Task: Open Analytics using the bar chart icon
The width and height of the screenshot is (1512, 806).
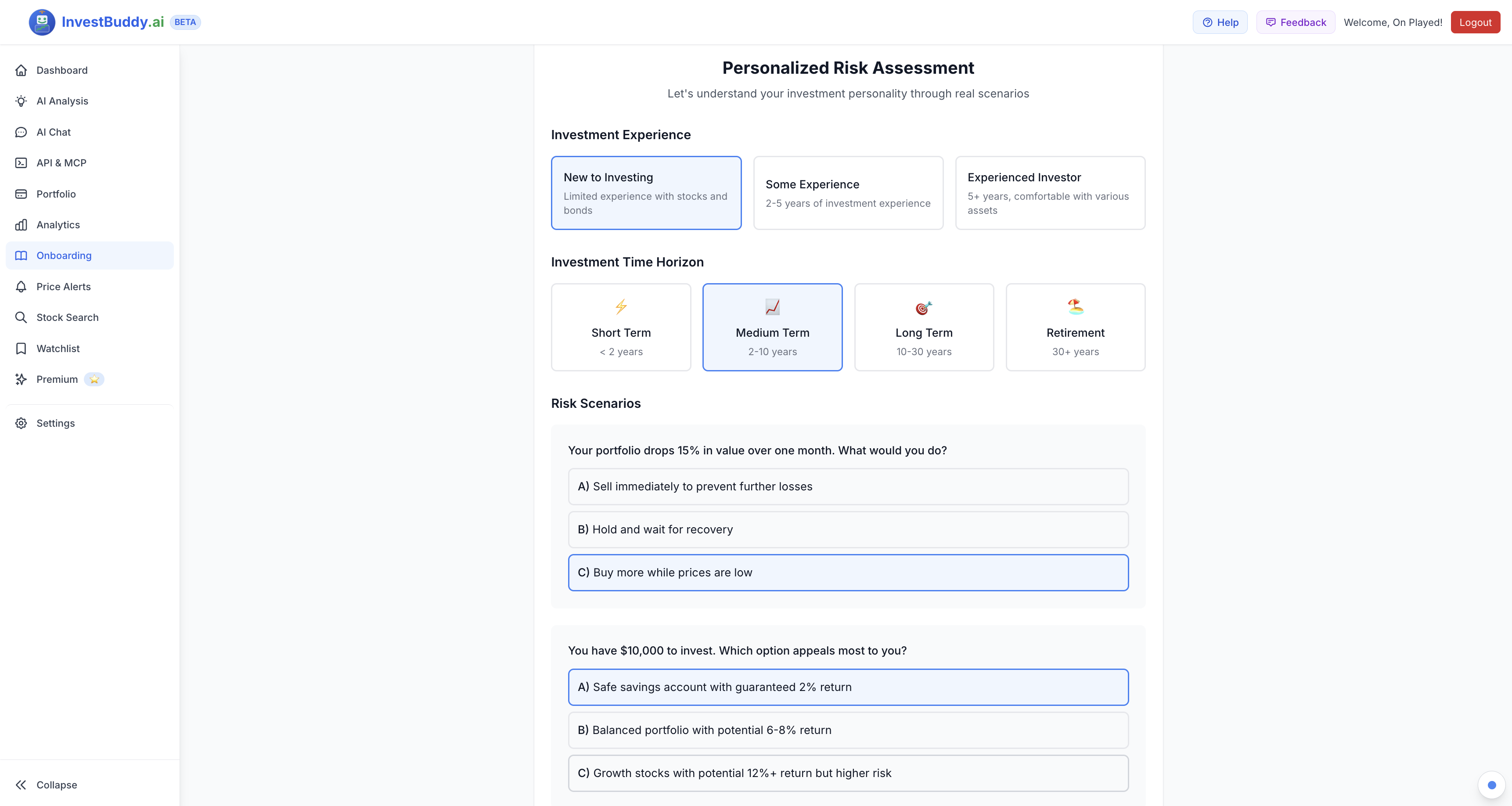Action: point(21,225)
